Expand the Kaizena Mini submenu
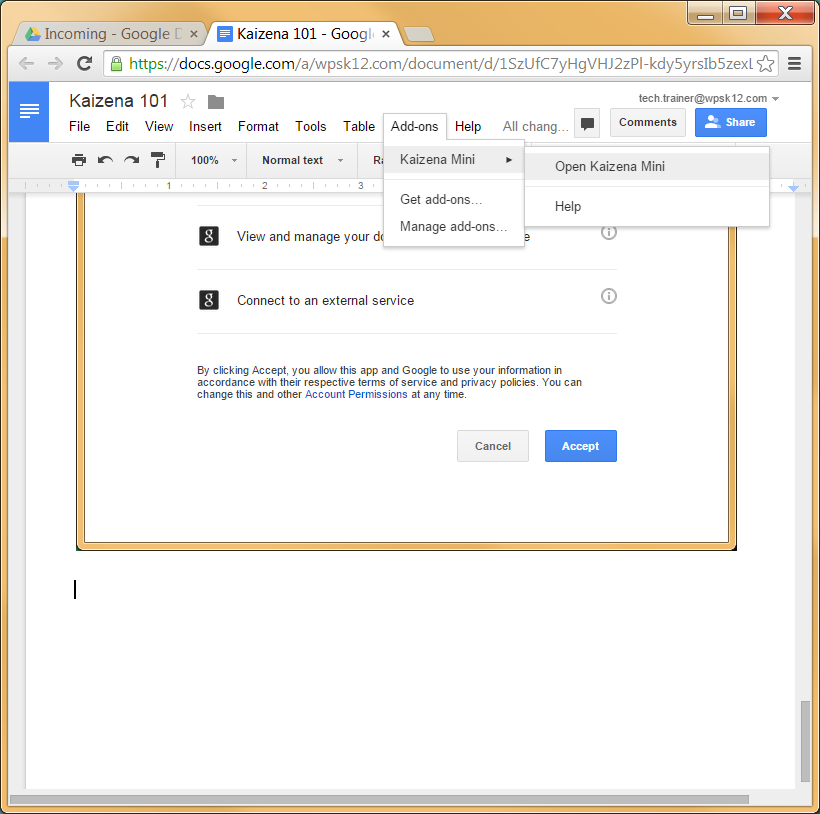This screenshot has width=820, height=814. pos(454,159)
